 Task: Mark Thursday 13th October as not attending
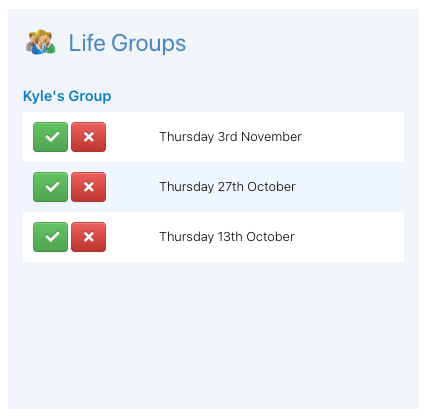89,237
